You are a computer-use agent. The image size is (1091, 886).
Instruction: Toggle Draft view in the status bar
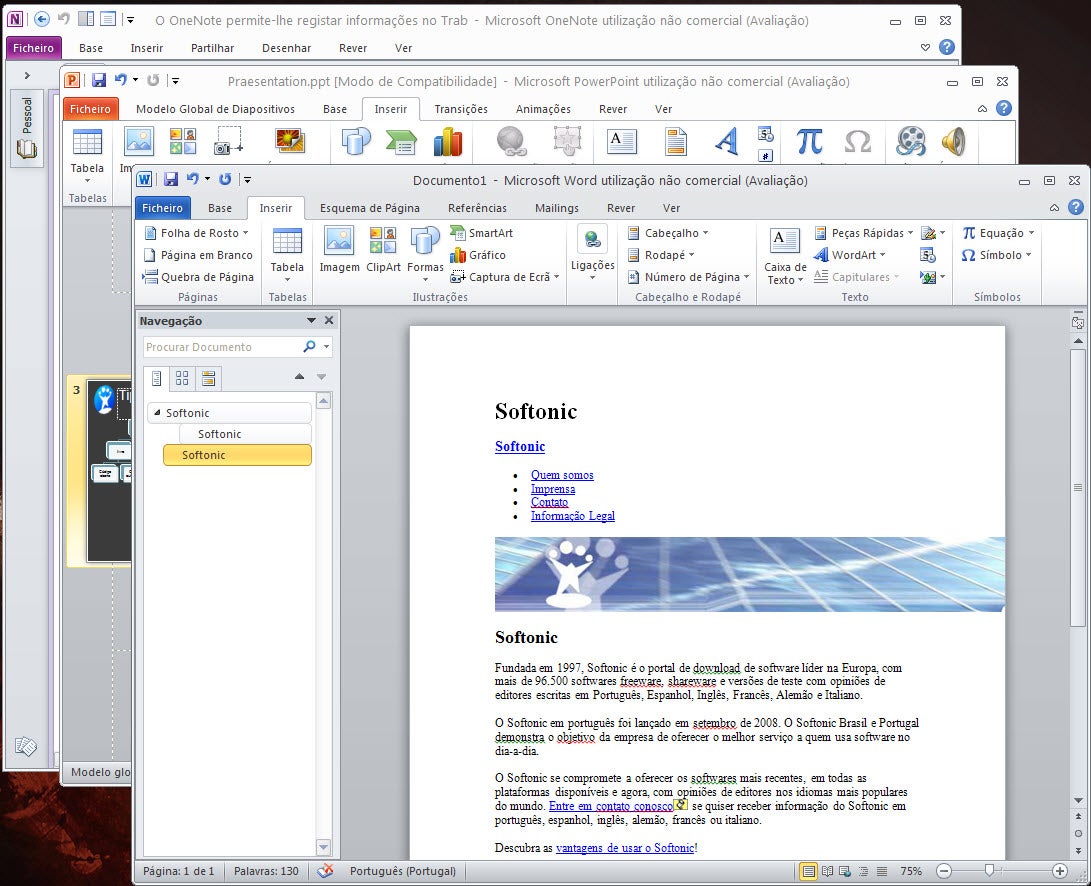(x=881, y=871)
